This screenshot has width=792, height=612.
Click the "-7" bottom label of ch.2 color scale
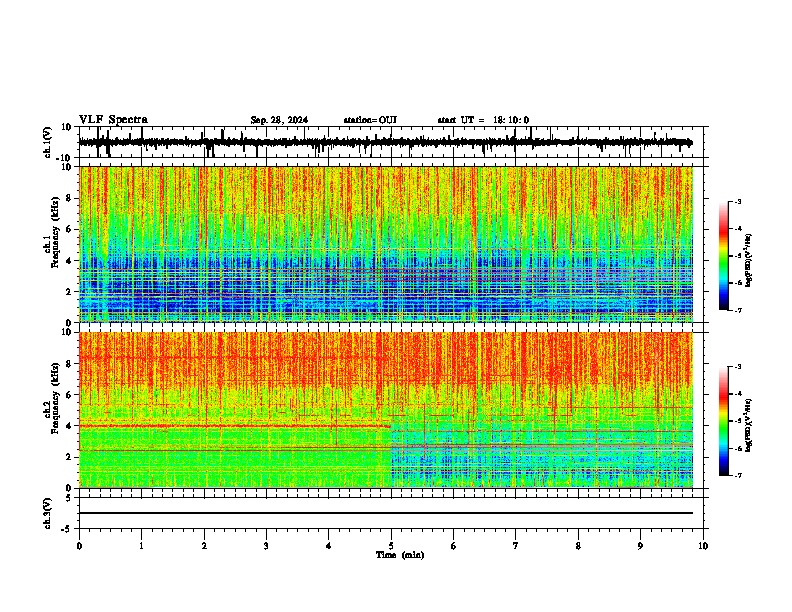[737, 476]
